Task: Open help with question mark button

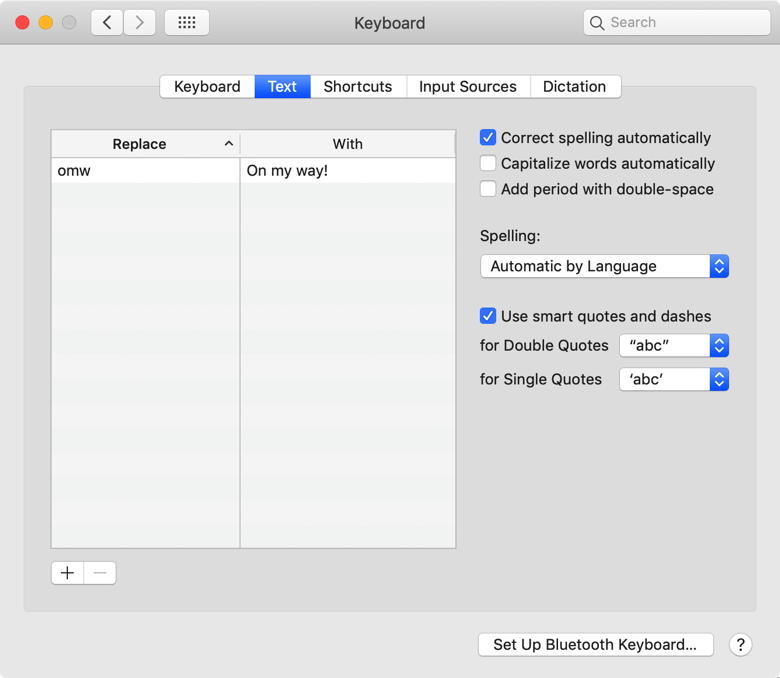Action: point(740,645)
